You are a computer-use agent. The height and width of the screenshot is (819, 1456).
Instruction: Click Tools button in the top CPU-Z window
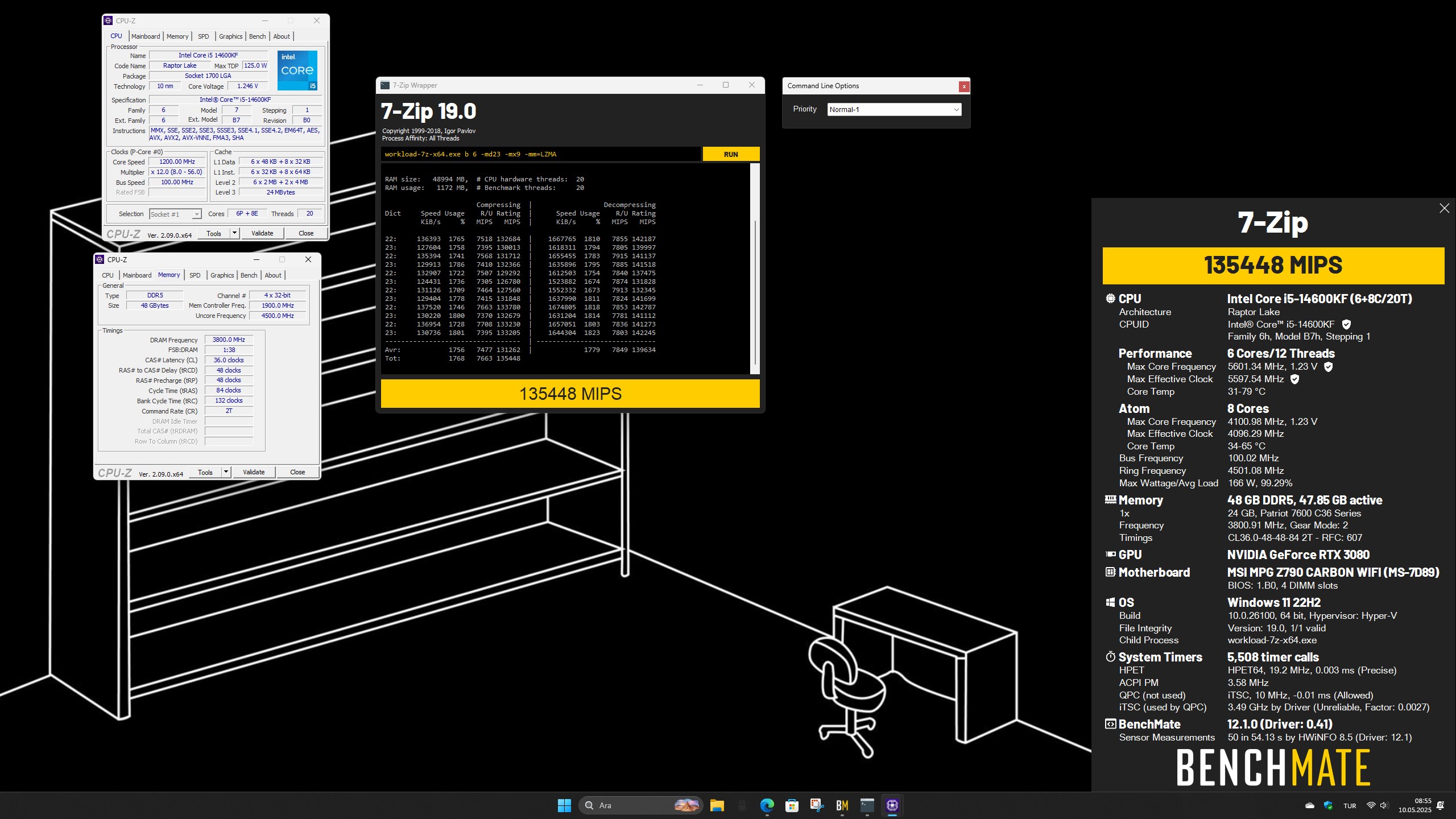[x=214, y=233]
